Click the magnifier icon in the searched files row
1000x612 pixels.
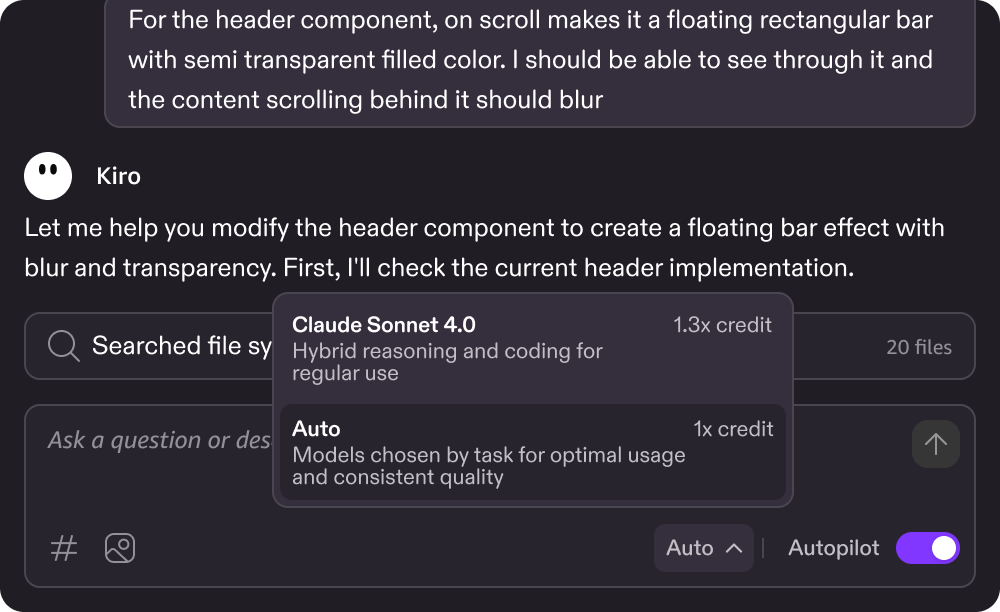pyautogui.click(x=63, y=345)
